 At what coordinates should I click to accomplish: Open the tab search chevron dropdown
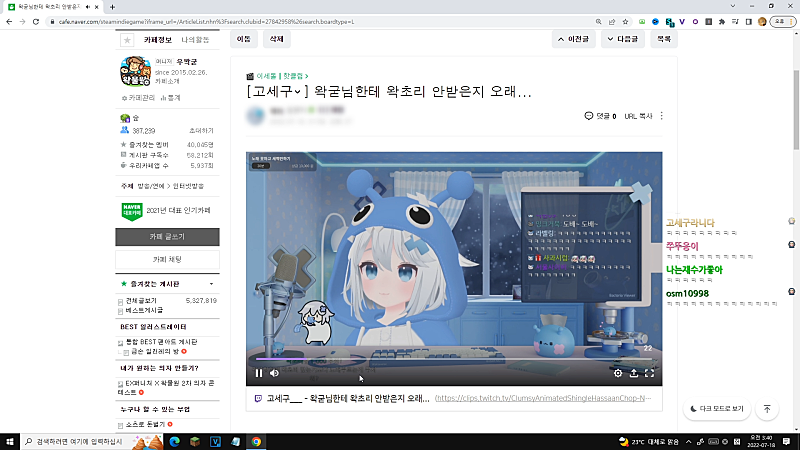[x=733, y=6]
